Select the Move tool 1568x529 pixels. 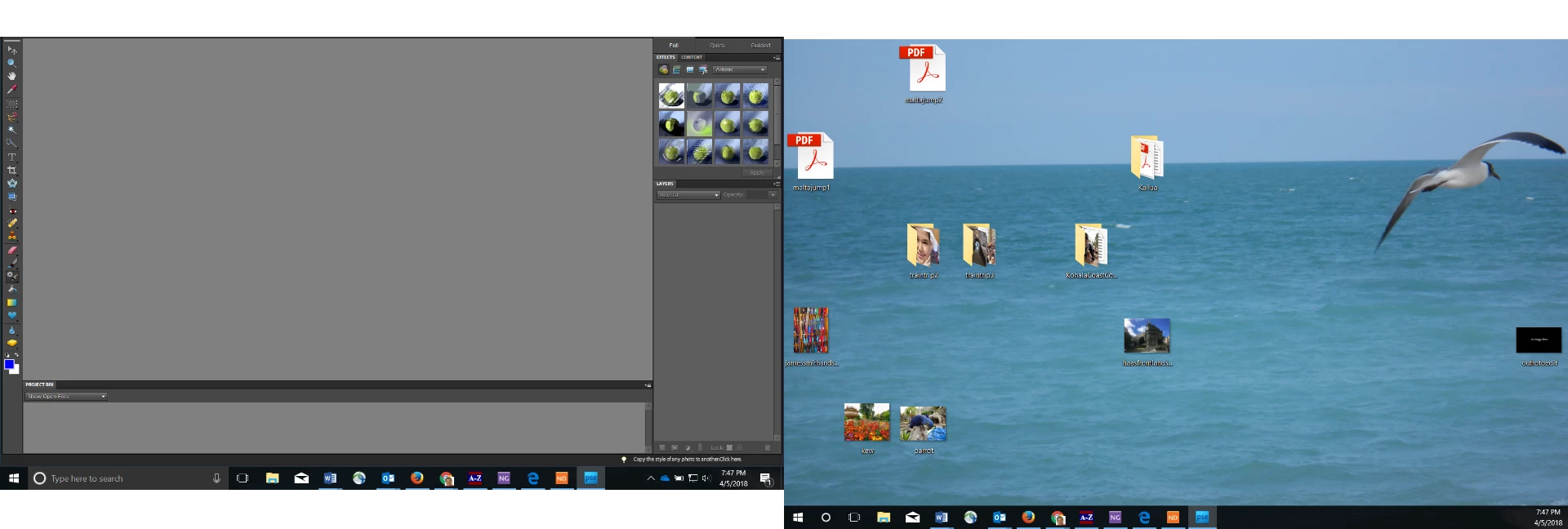coord(11,50)
